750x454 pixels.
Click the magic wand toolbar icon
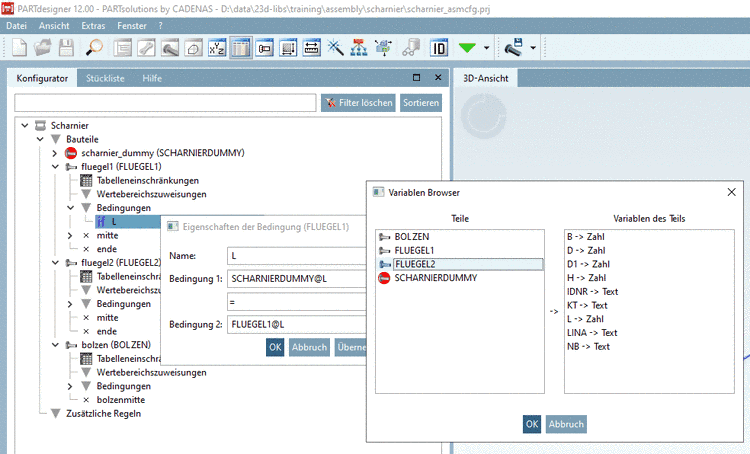[335, 48]
